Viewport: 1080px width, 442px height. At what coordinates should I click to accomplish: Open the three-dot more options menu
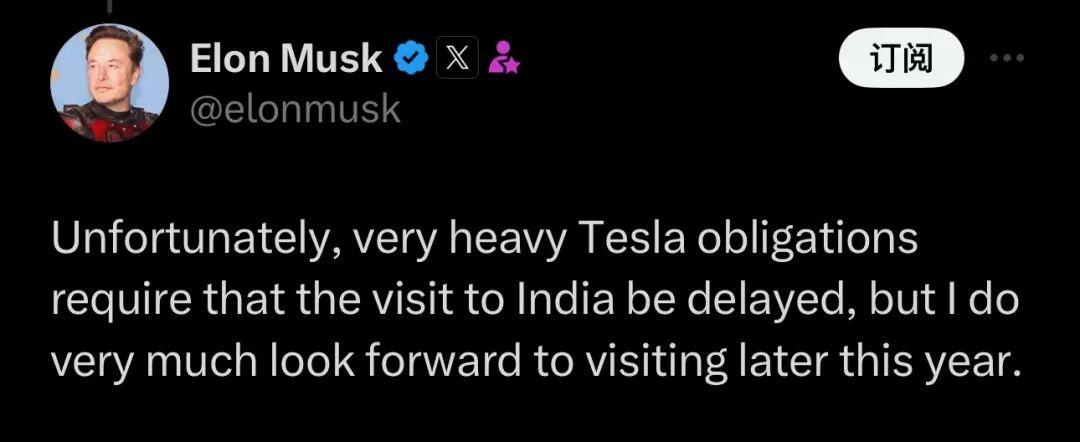tap(1007, 58)
